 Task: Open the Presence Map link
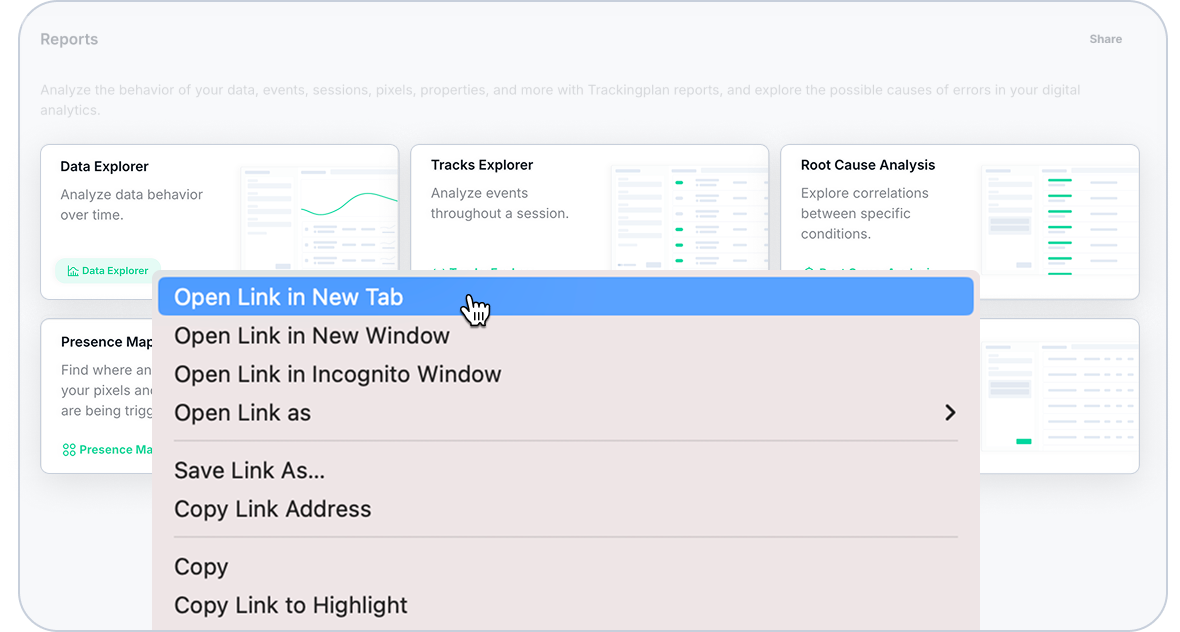click(108, 449)
